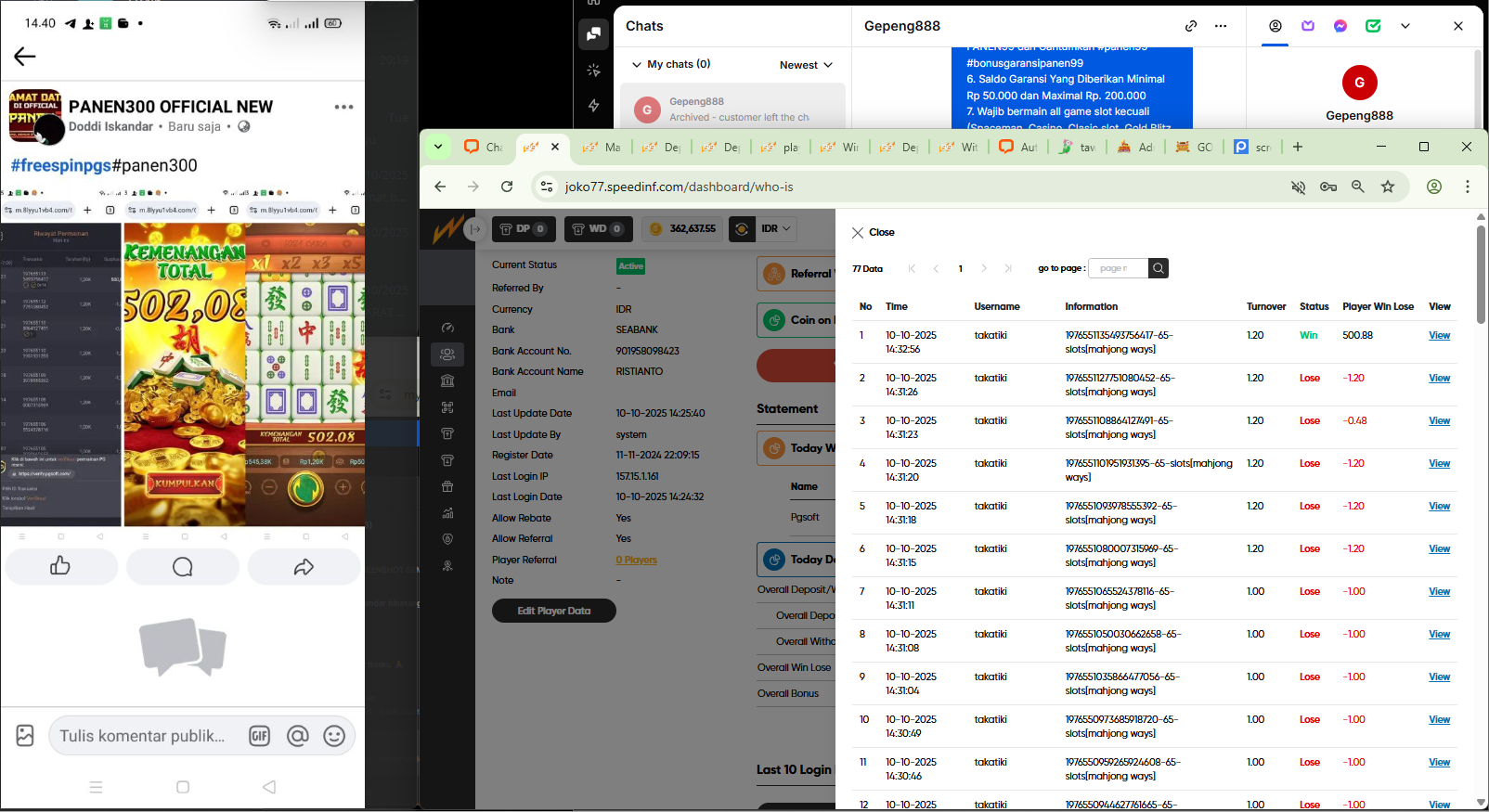Open the zoom magnifier in the address bar
Image resolution: width=1489 pixels, height=812 pixels.
tap(1358, 187)
